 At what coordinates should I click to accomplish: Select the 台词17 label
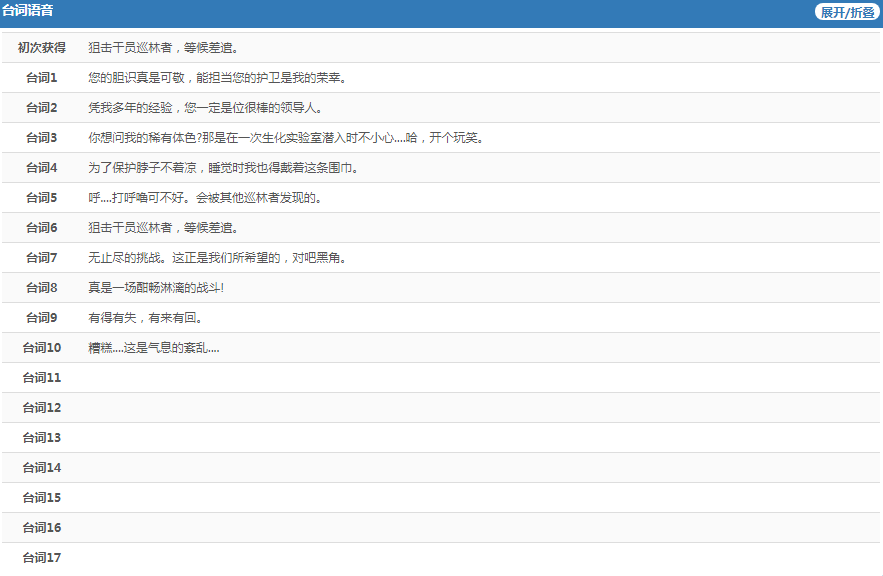tap(42, 558)
